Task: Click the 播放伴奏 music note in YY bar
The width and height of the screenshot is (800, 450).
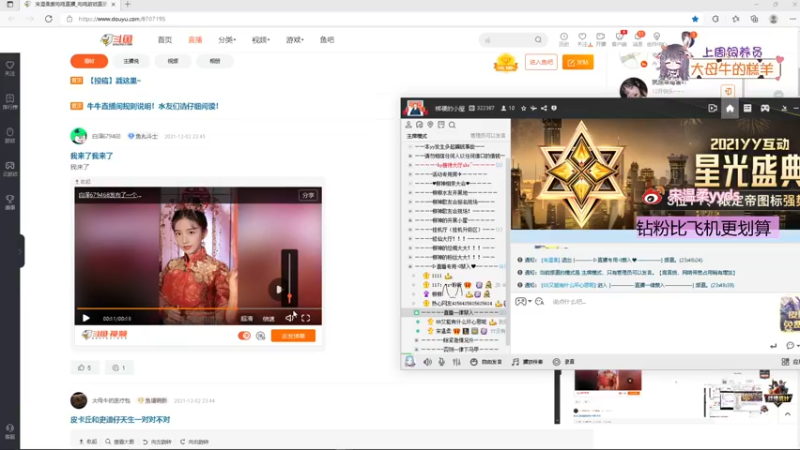Action: point(527,362)
